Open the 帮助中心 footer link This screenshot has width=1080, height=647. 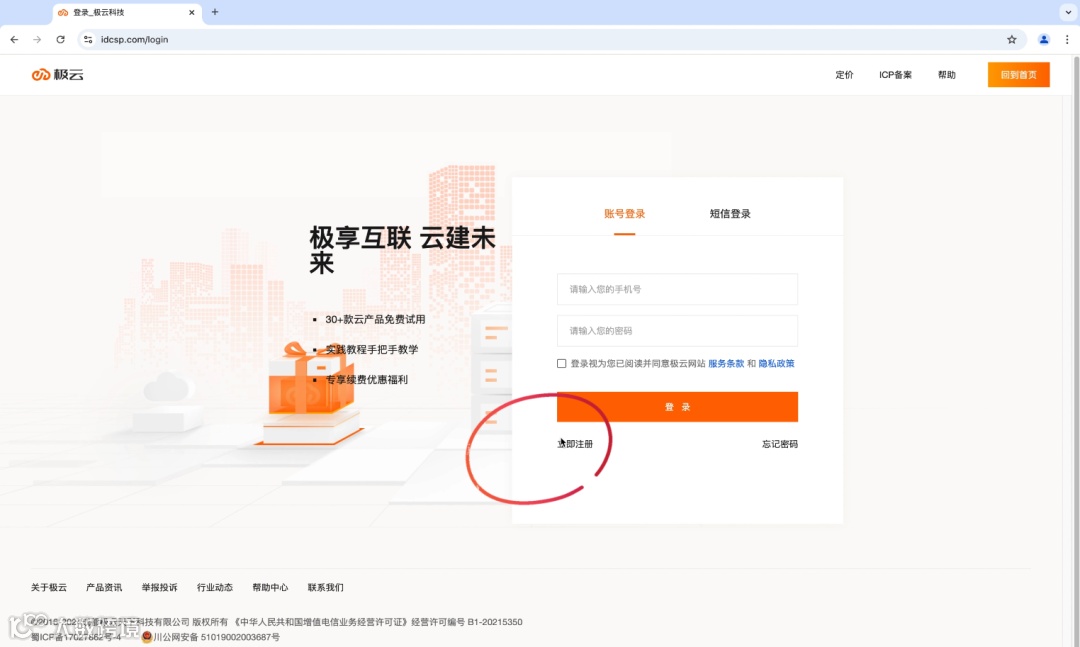pyautogui.click(x=270, y=587)
